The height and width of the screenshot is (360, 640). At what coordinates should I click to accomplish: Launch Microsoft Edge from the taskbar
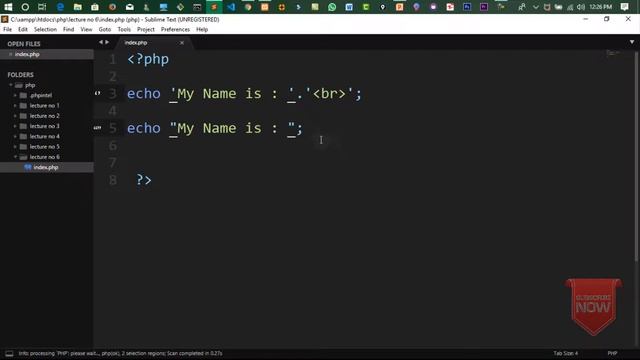click(x=60, y=7)
